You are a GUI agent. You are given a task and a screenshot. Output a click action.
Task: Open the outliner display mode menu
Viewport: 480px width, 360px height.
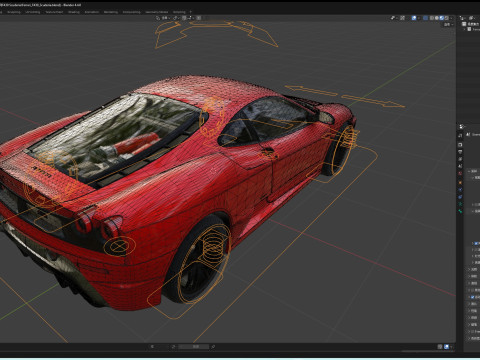[x=463, y=18]
